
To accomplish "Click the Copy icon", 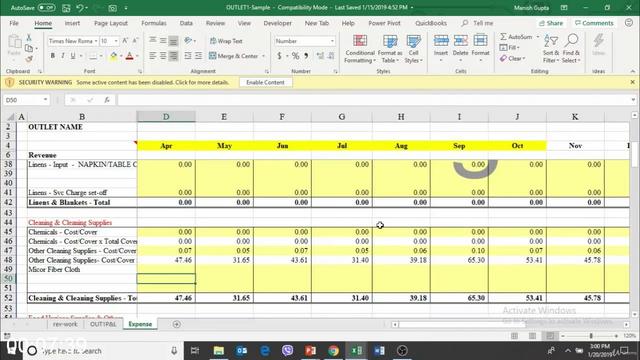I will point(29,49).
